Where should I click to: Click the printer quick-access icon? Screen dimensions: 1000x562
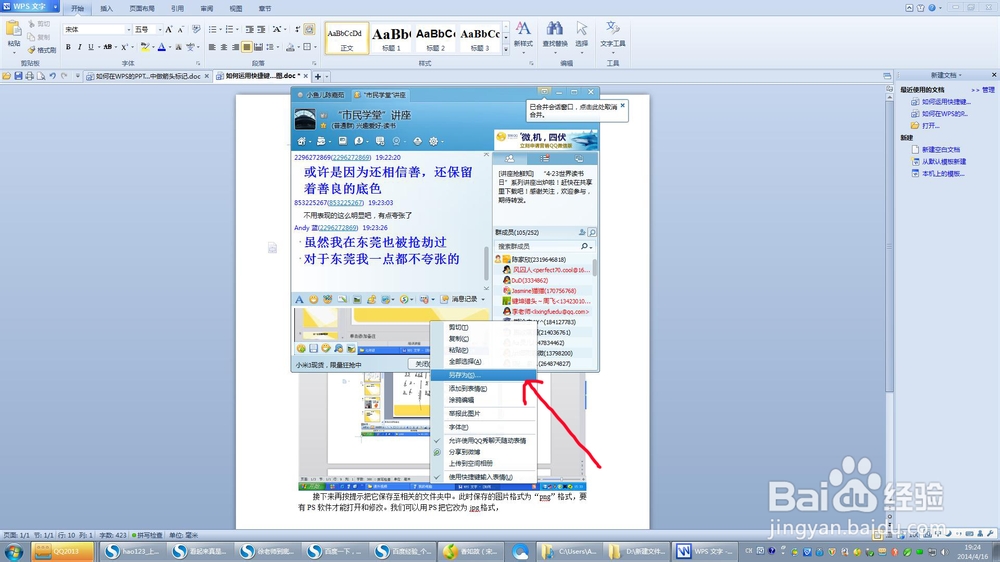[29, 76]
